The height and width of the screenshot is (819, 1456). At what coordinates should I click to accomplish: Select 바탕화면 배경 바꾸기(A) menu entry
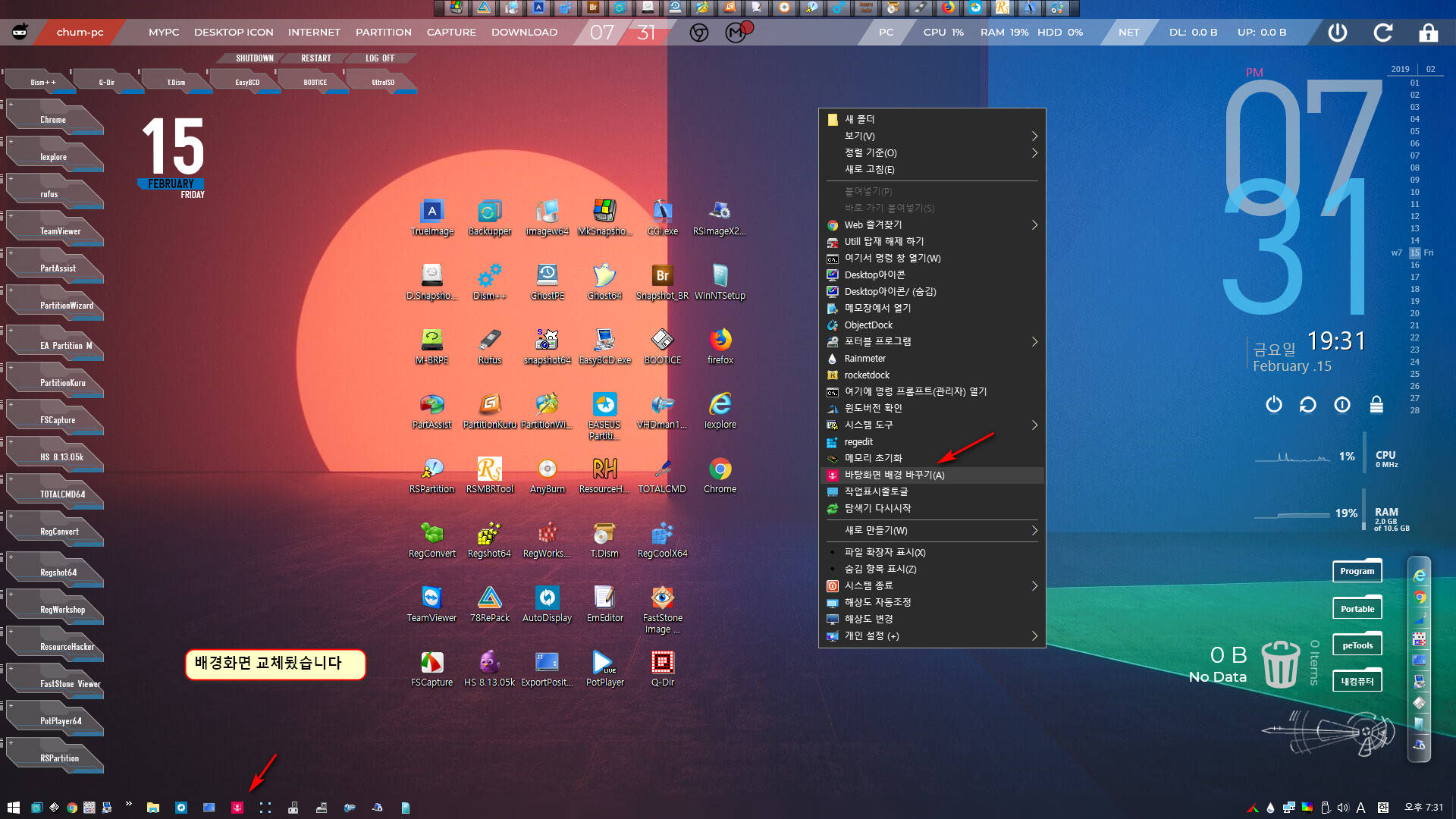[x=932, y=475]
